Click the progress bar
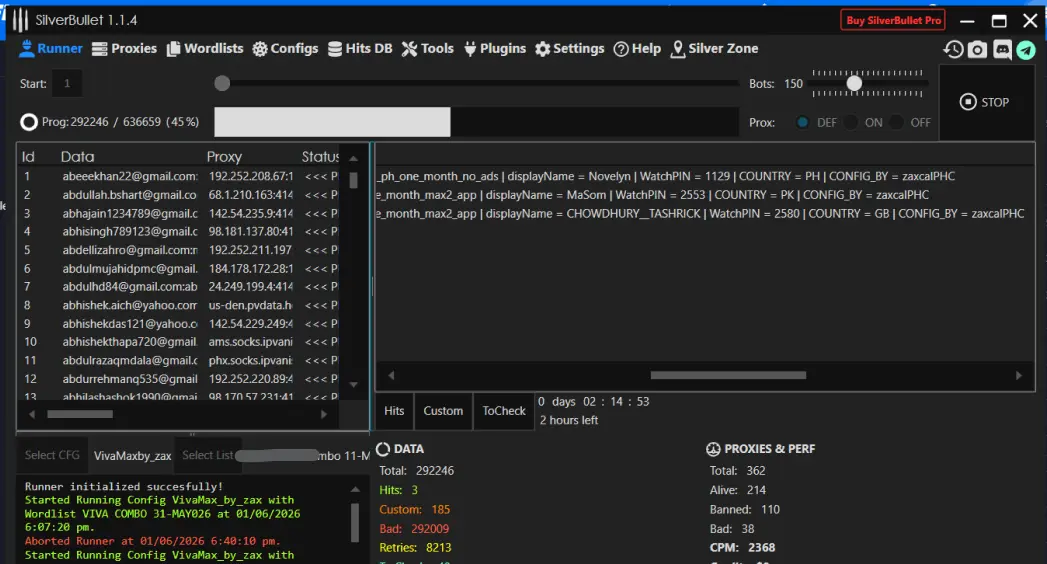Screen dimensions: 1047x564 tap(476, 122)
